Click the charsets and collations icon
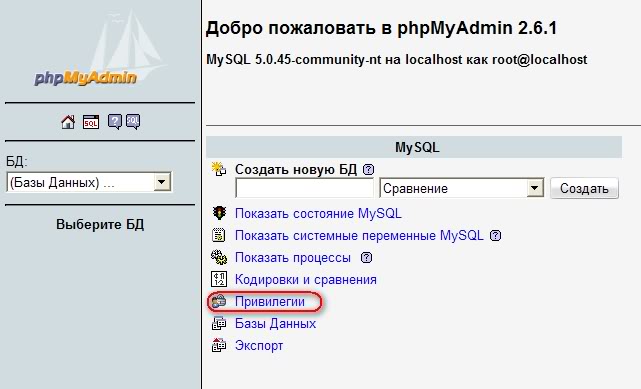 click(219, 279)
